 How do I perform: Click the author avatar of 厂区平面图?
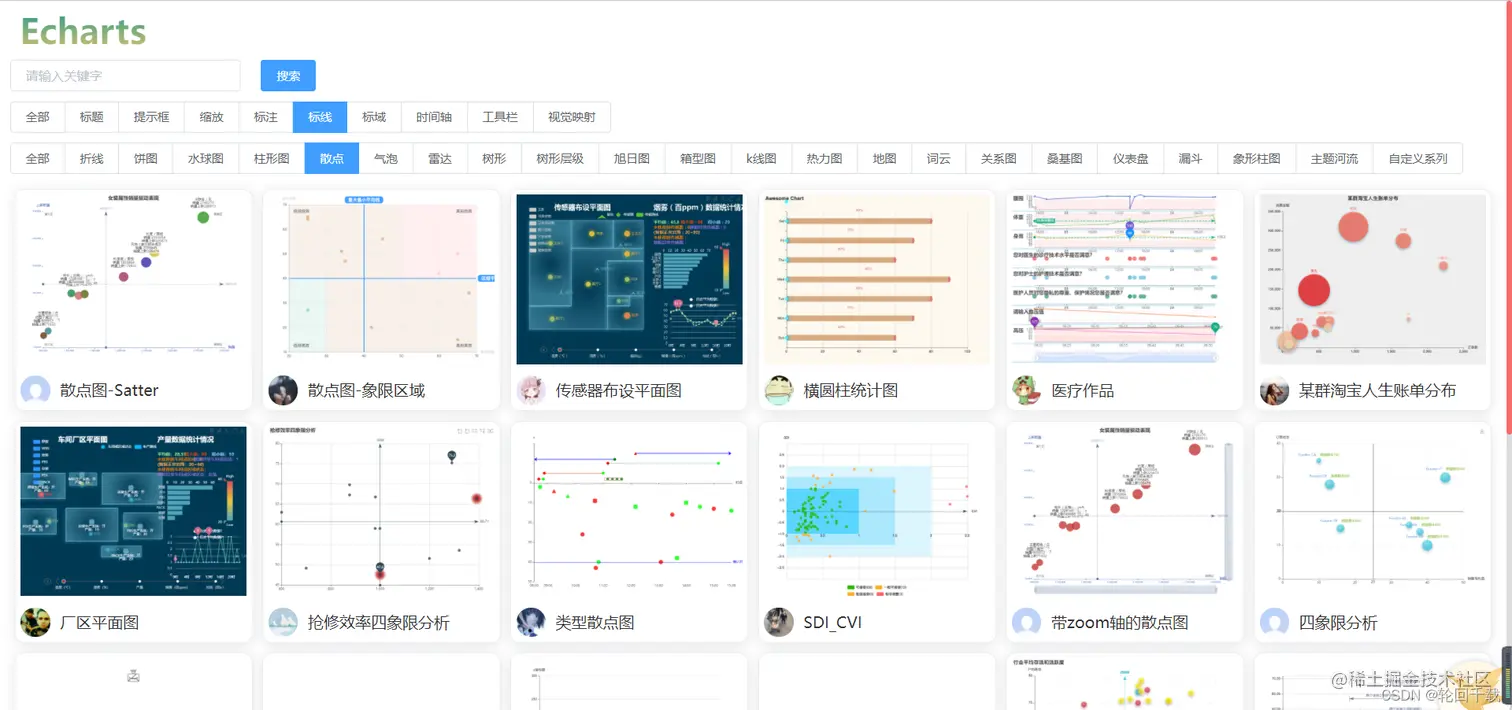click(x=34, y=622)
